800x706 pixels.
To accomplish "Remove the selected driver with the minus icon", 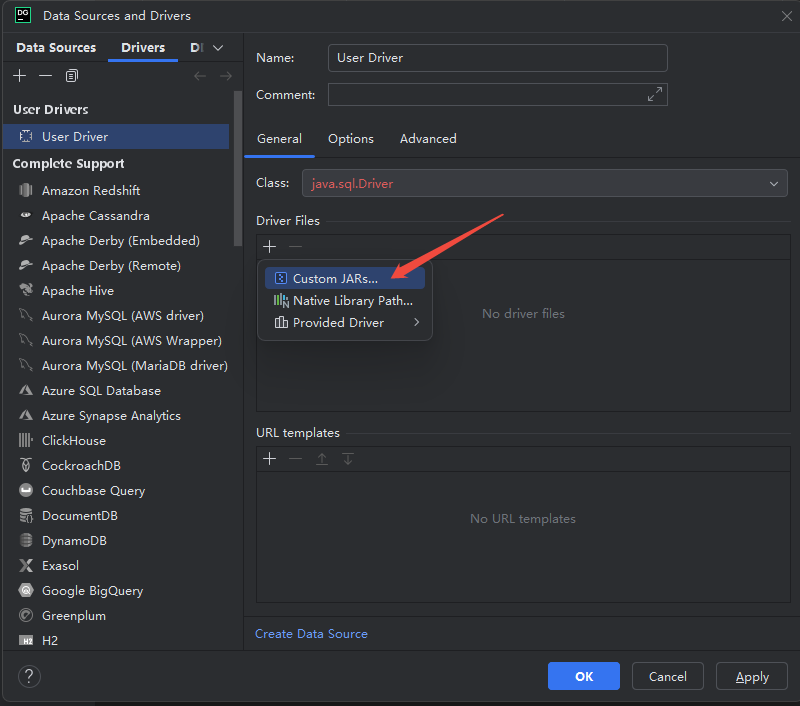I will point(45,76).
